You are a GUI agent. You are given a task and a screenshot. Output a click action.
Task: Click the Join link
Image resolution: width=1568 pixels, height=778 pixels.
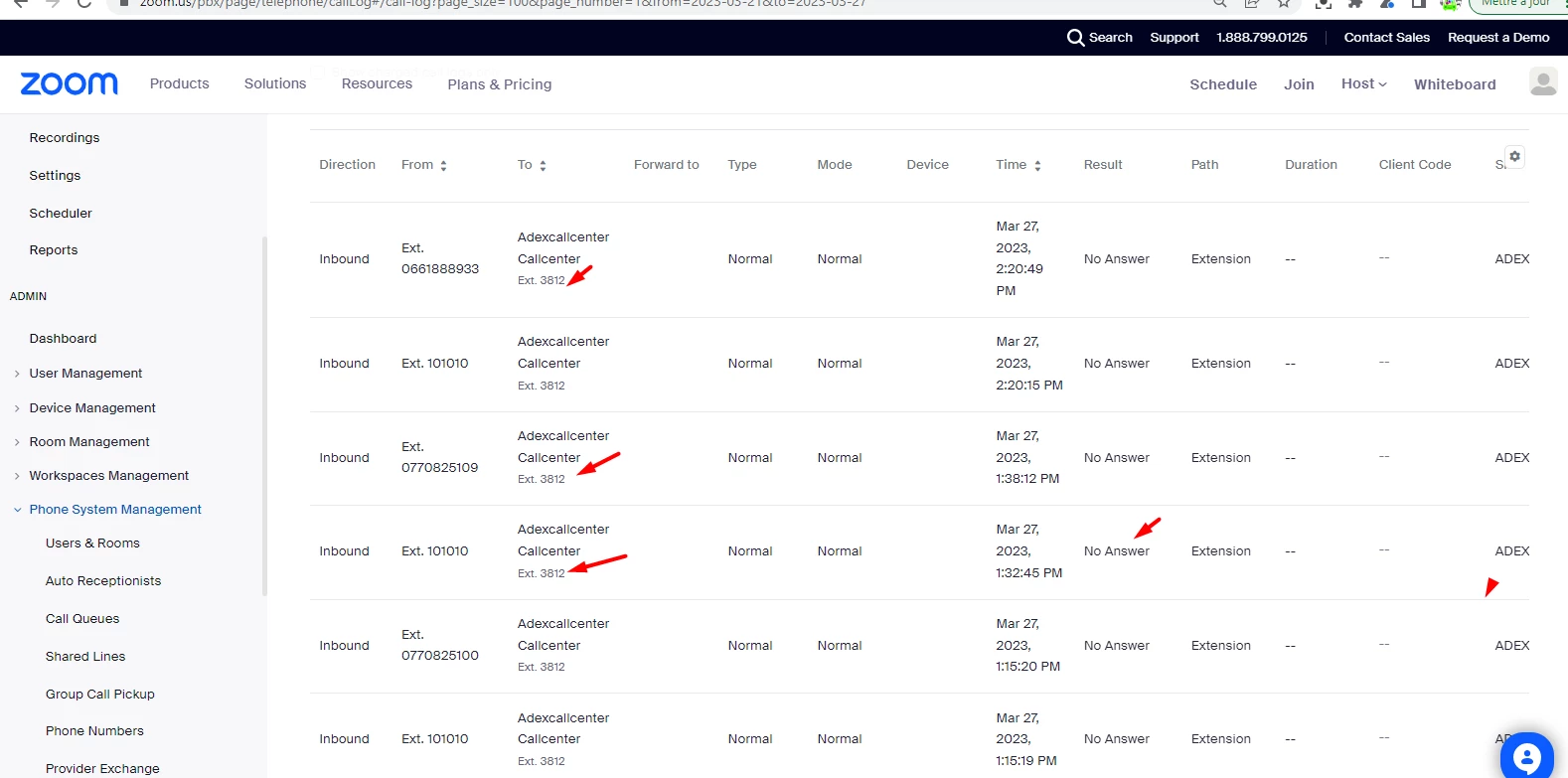(1299, 84)
